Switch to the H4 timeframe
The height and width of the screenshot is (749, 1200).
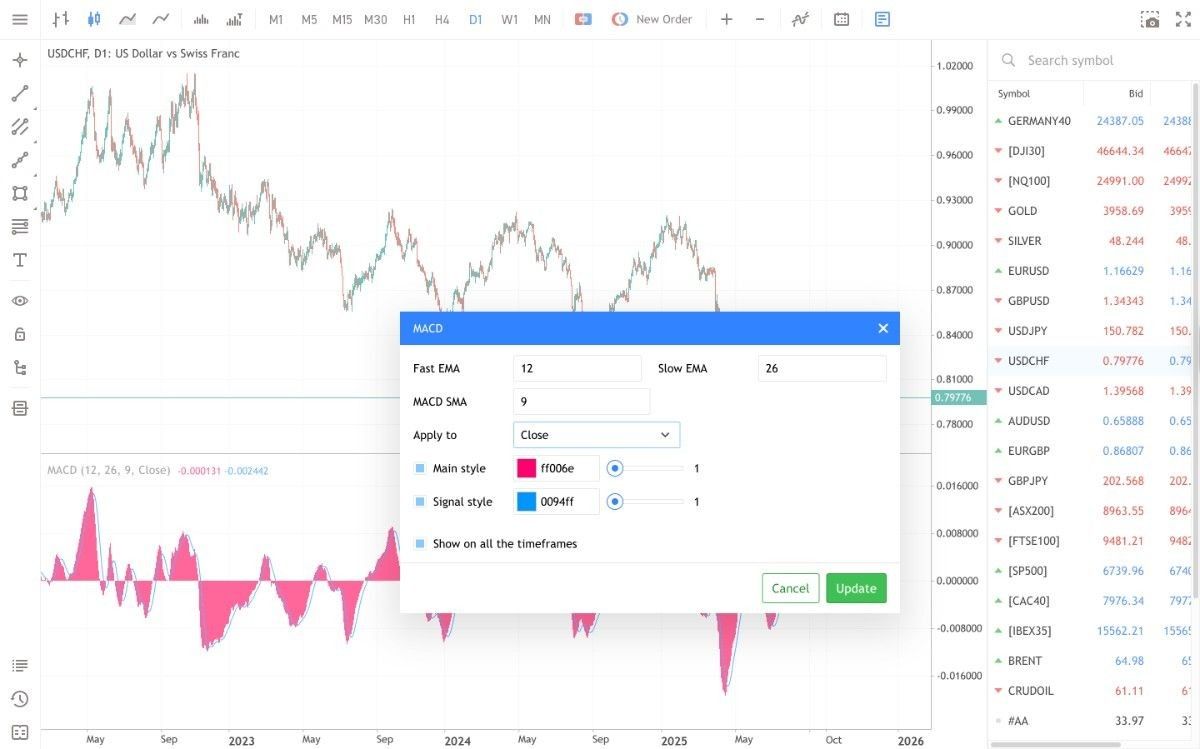coord(442,19)
